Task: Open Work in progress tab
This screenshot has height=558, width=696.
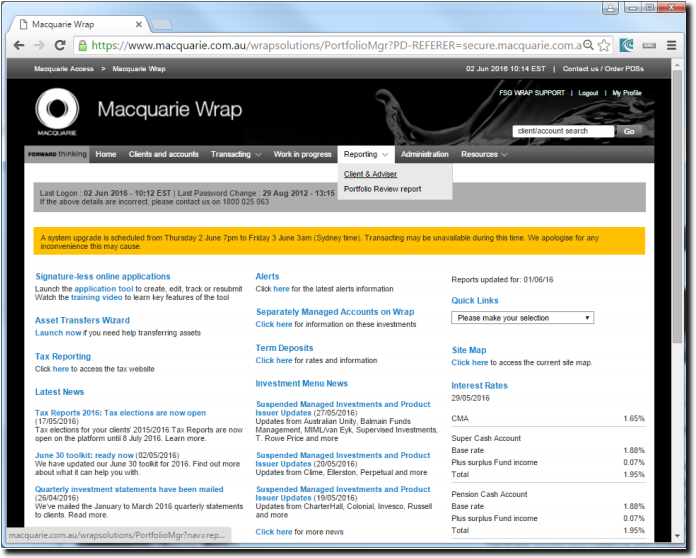Action: [x=302, y=154]
